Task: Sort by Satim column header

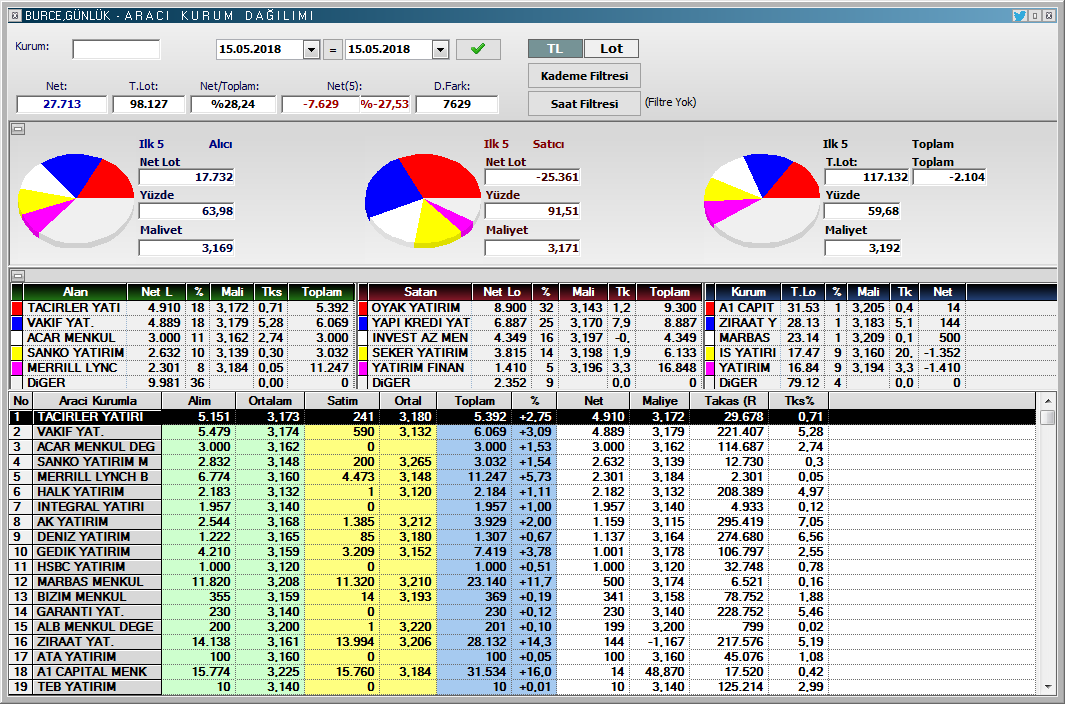Action: pyautogui.click(x=342, y=401)
